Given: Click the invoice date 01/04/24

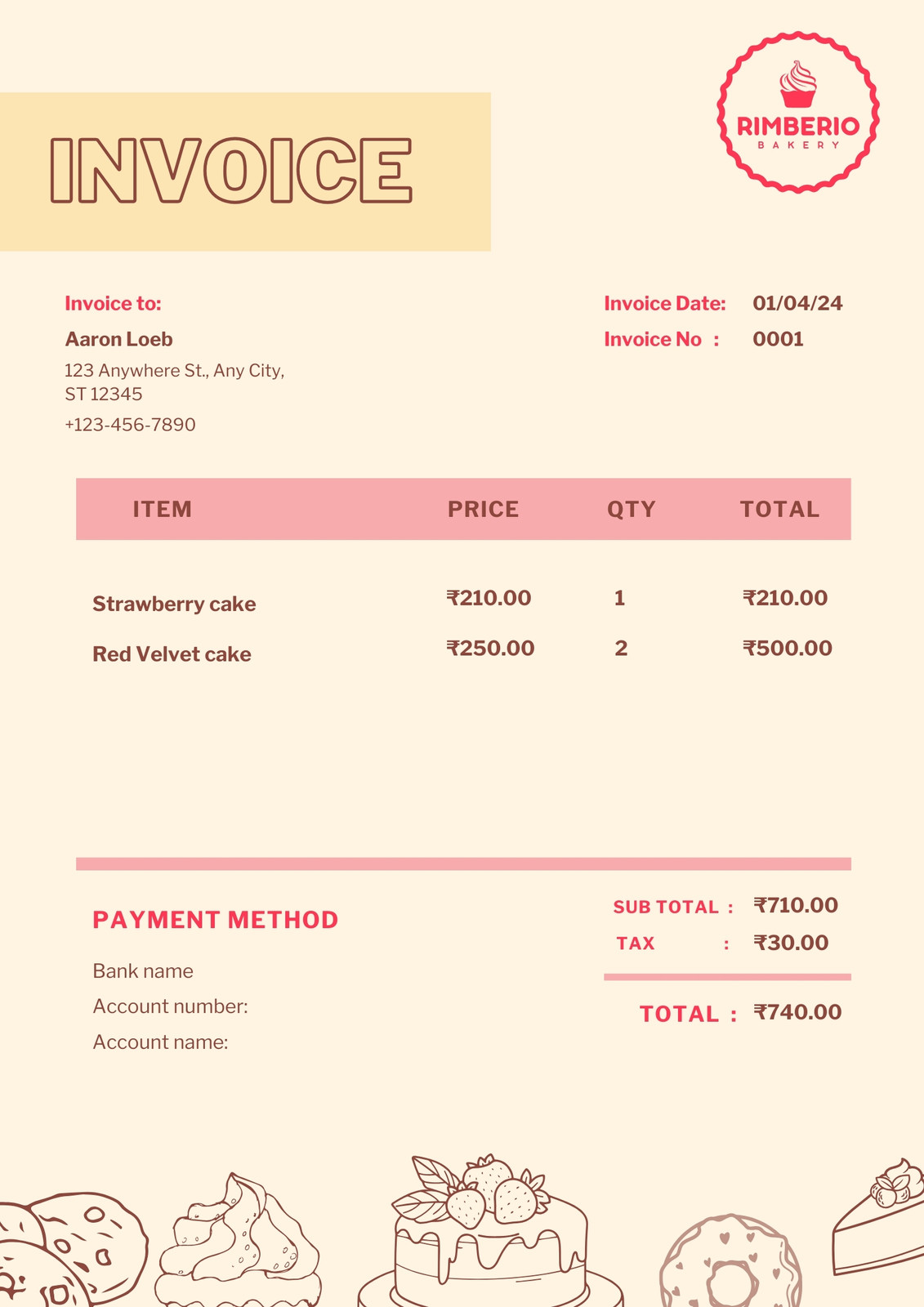Looking at the screenshot, I should click(x=797, y=303).
